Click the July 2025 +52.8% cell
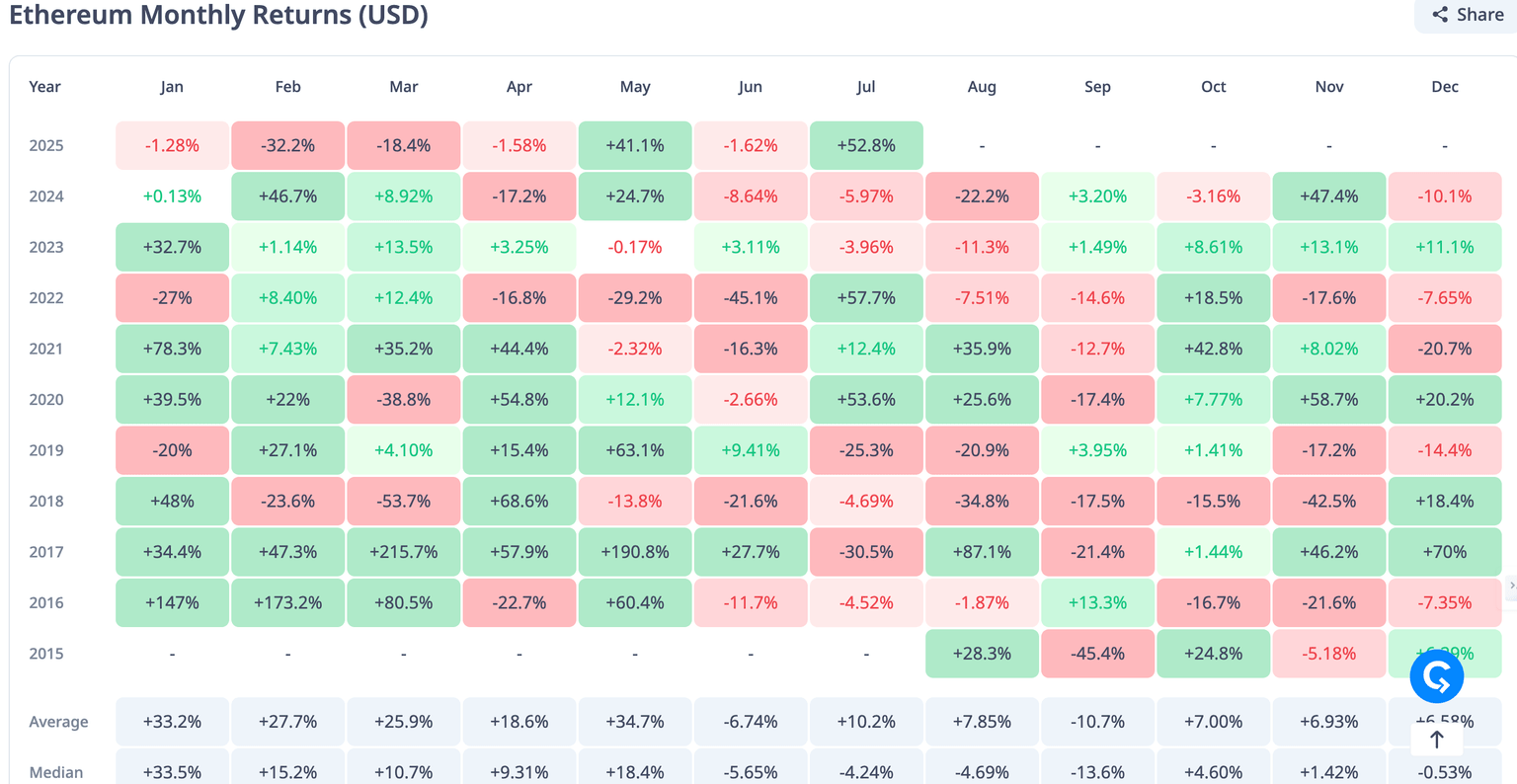 click(x=866, y=145)
